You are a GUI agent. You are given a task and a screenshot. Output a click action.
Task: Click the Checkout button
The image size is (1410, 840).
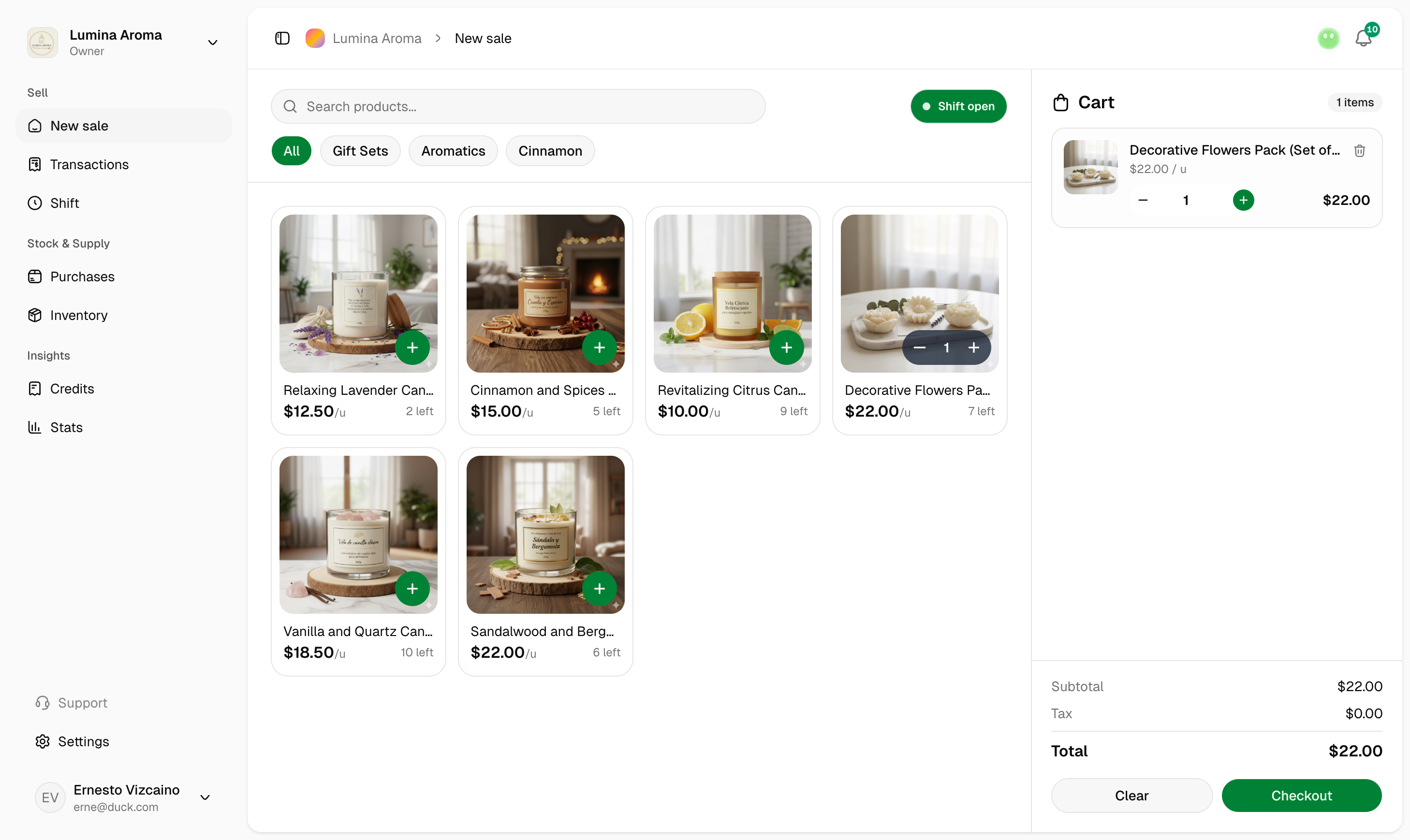coord(1301,795)
